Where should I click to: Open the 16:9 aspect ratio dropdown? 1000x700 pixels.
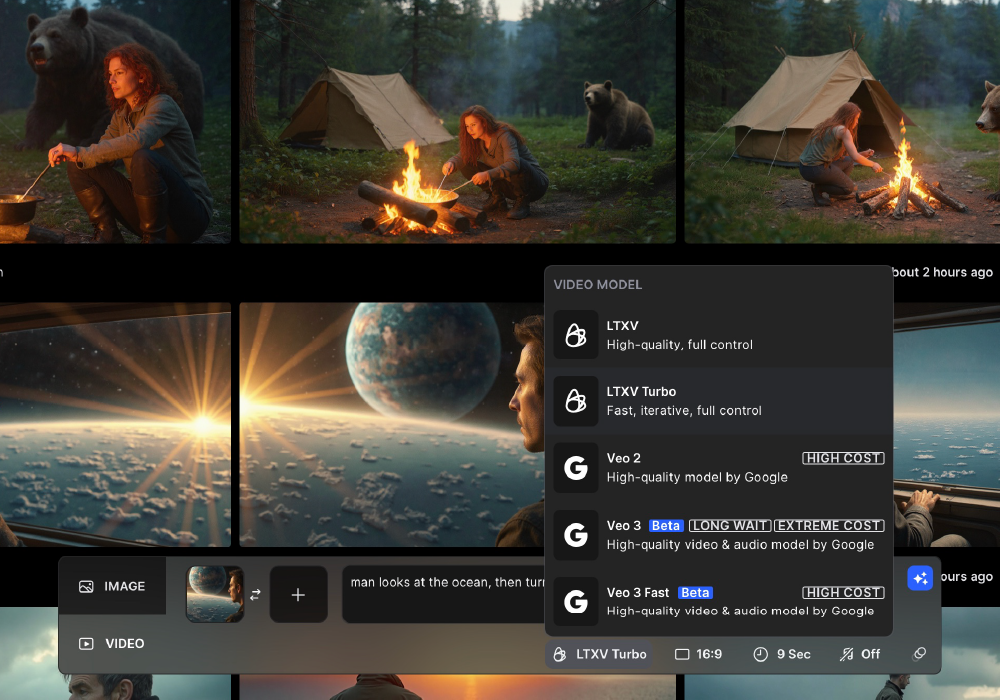698,654
